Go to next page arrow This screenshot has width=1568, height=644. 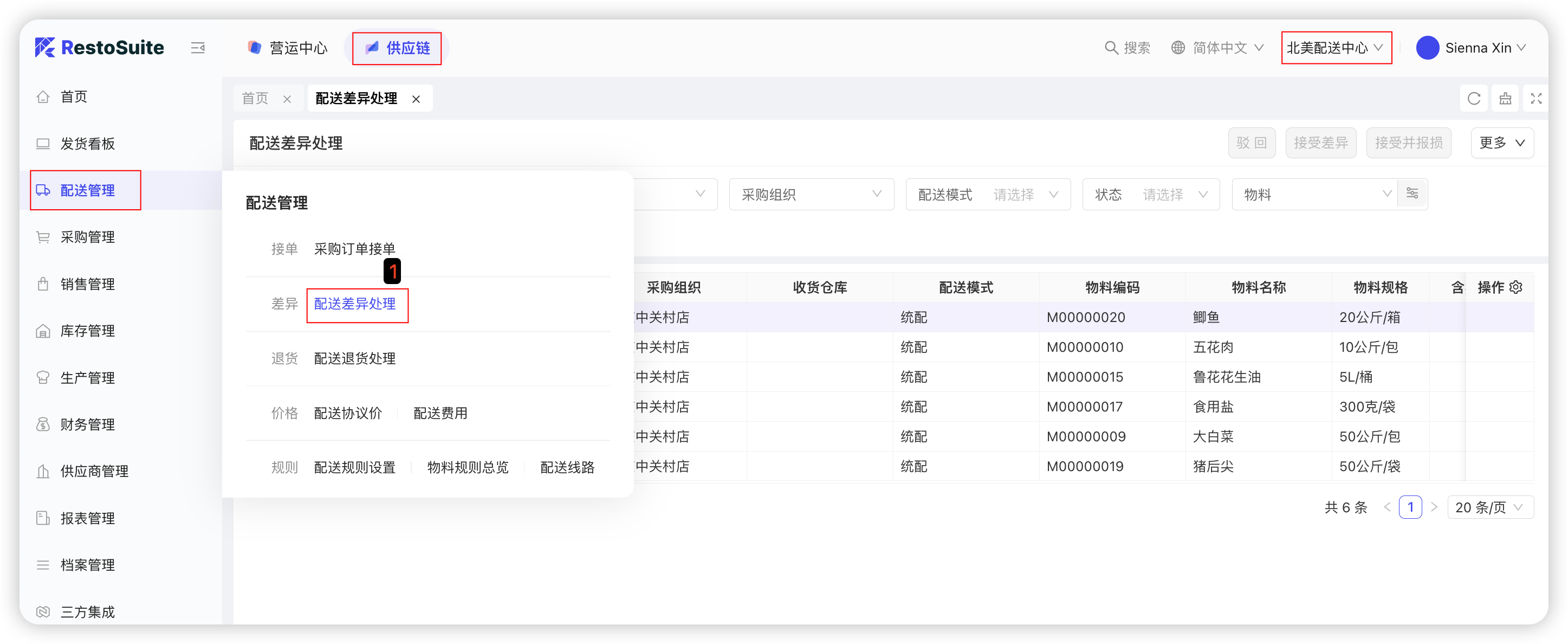point(1434,507)
